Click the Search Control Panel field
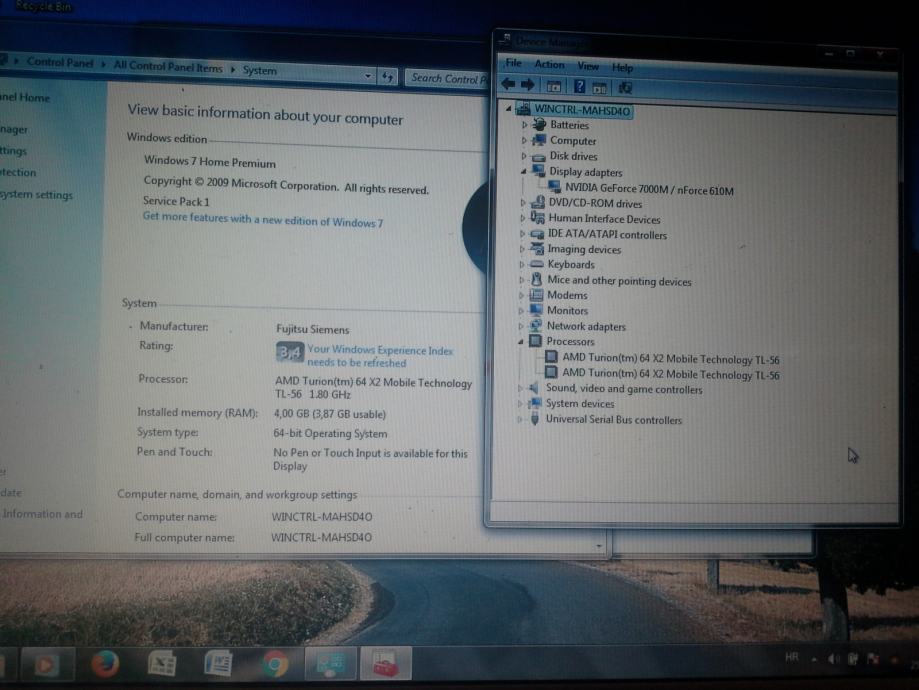This screenshot has width=919, height=690. pos(448,79)
